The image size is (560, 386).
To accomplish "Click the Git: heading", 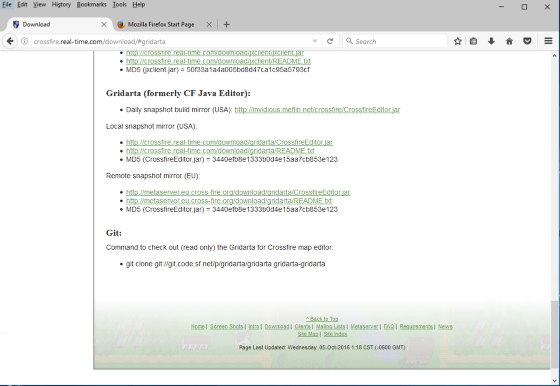I will [114, 233].
